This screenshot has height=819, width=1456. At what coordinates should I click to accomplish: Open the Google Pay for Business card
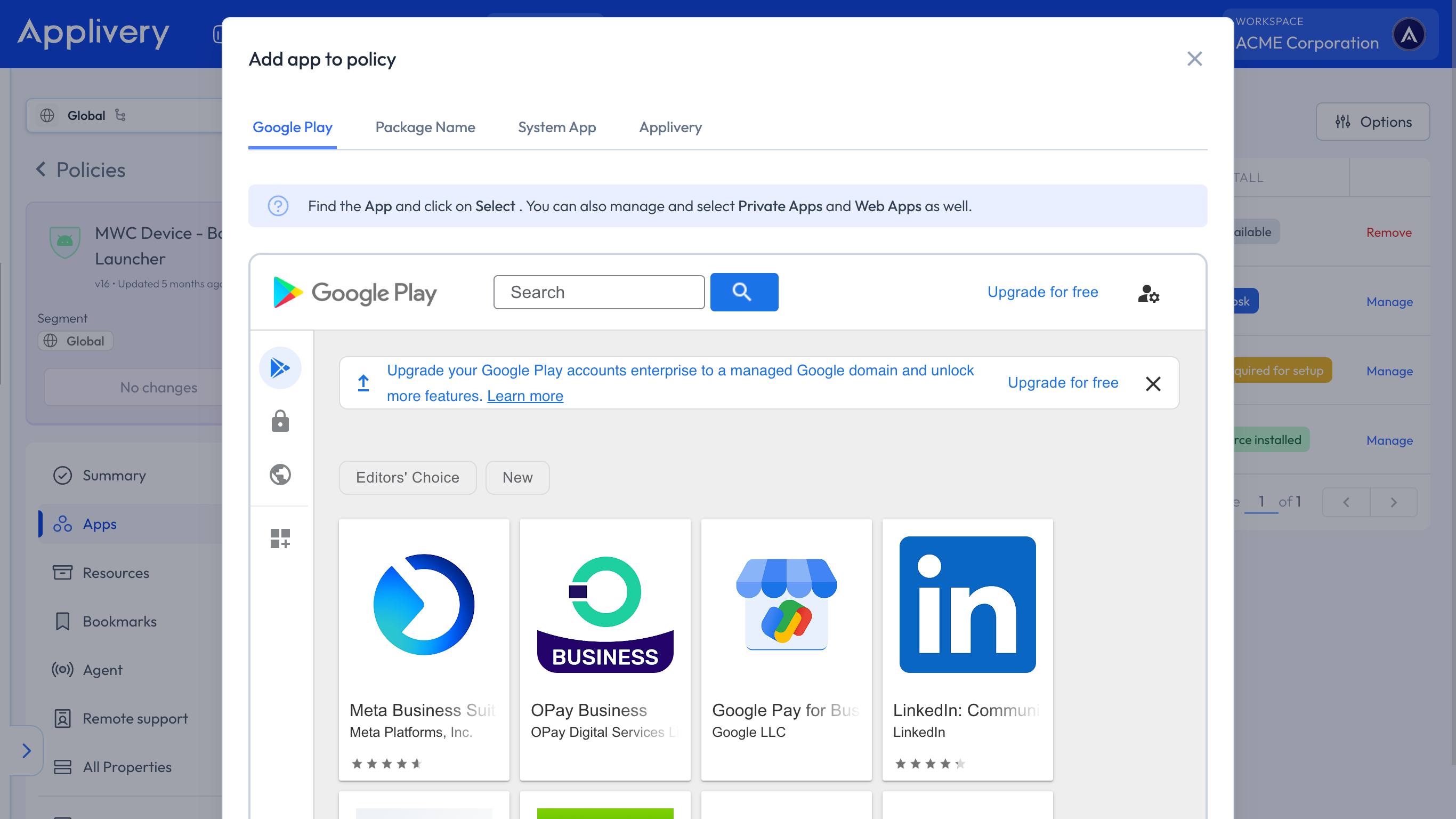point(786,649)
